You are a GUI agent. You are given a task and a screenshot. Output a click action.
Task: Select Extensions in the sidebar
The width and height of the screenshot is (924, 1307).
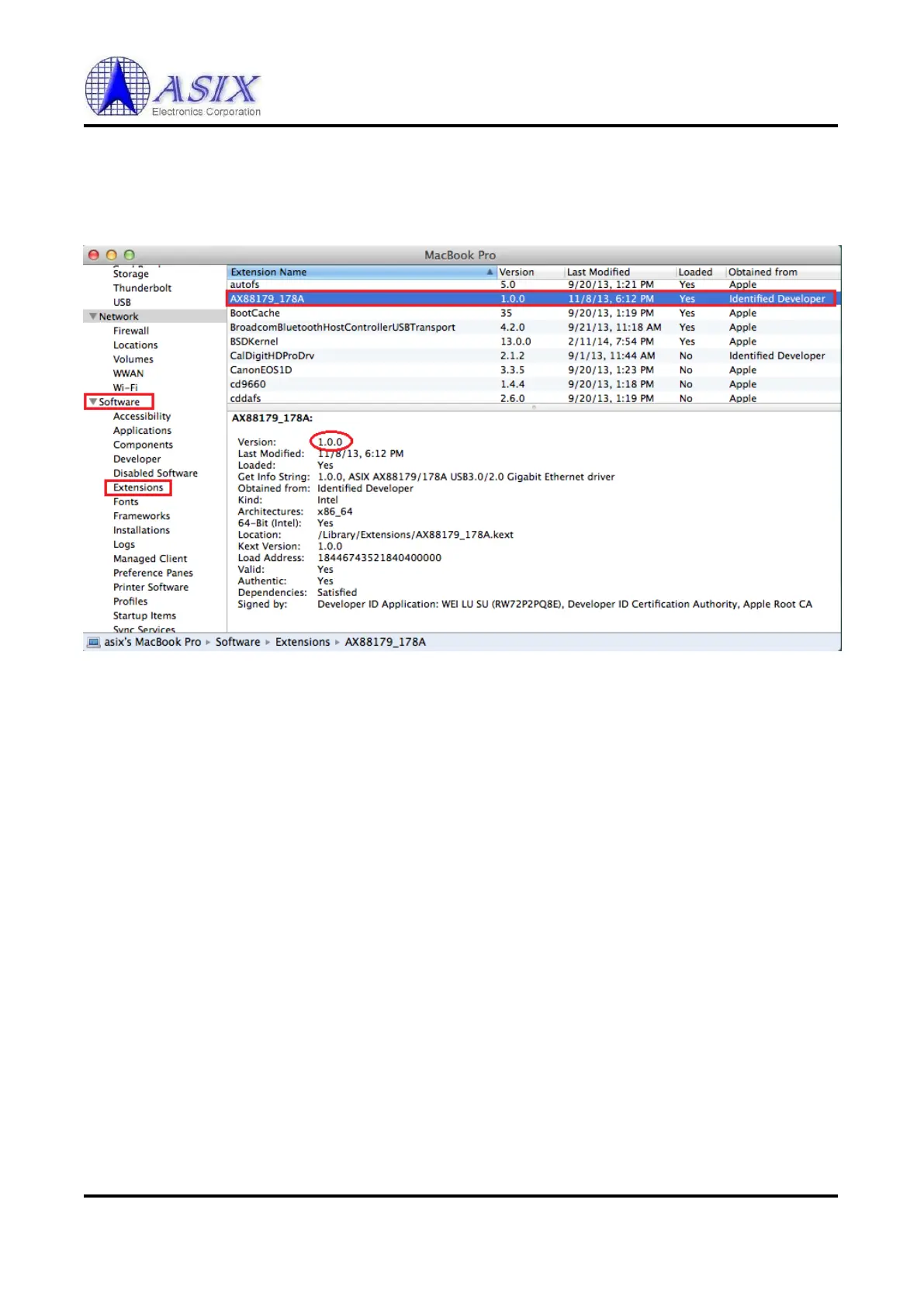138,487
